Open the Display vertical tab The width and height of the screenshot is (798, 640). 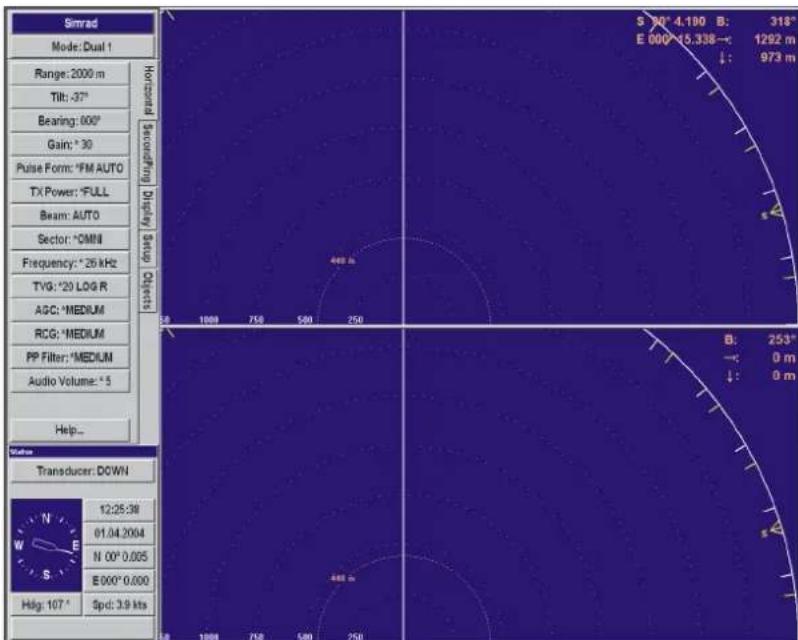[x=148, y=209]
